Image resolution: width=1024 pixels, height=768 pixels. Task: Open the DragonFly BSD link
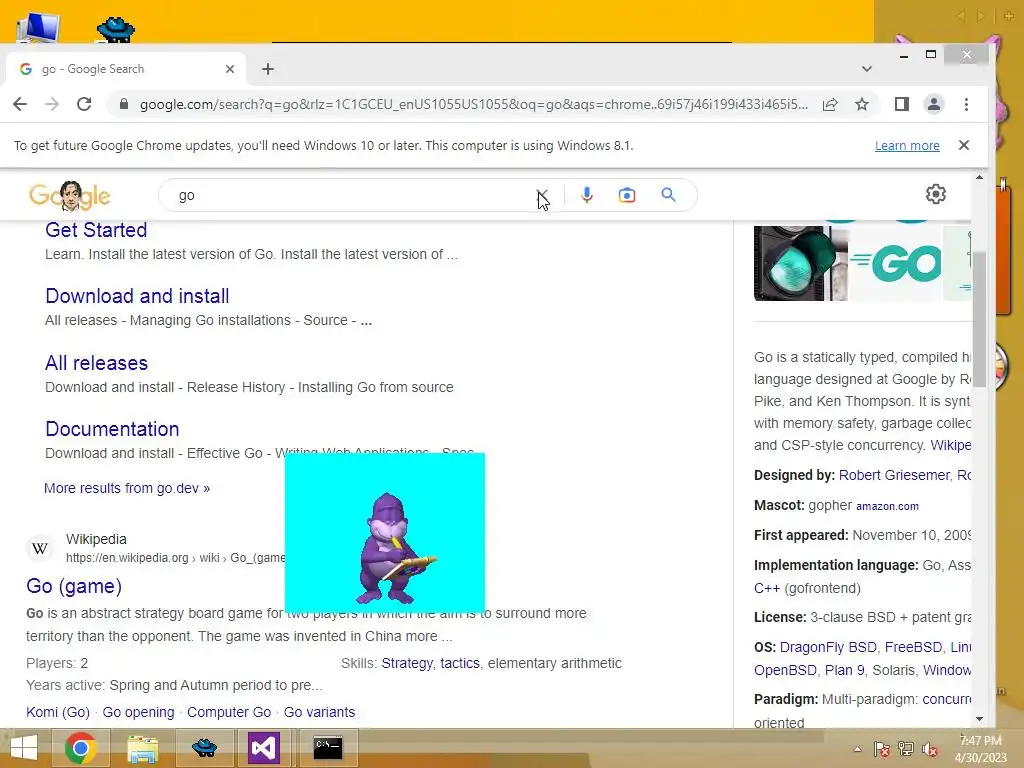(x=828, y=647)
